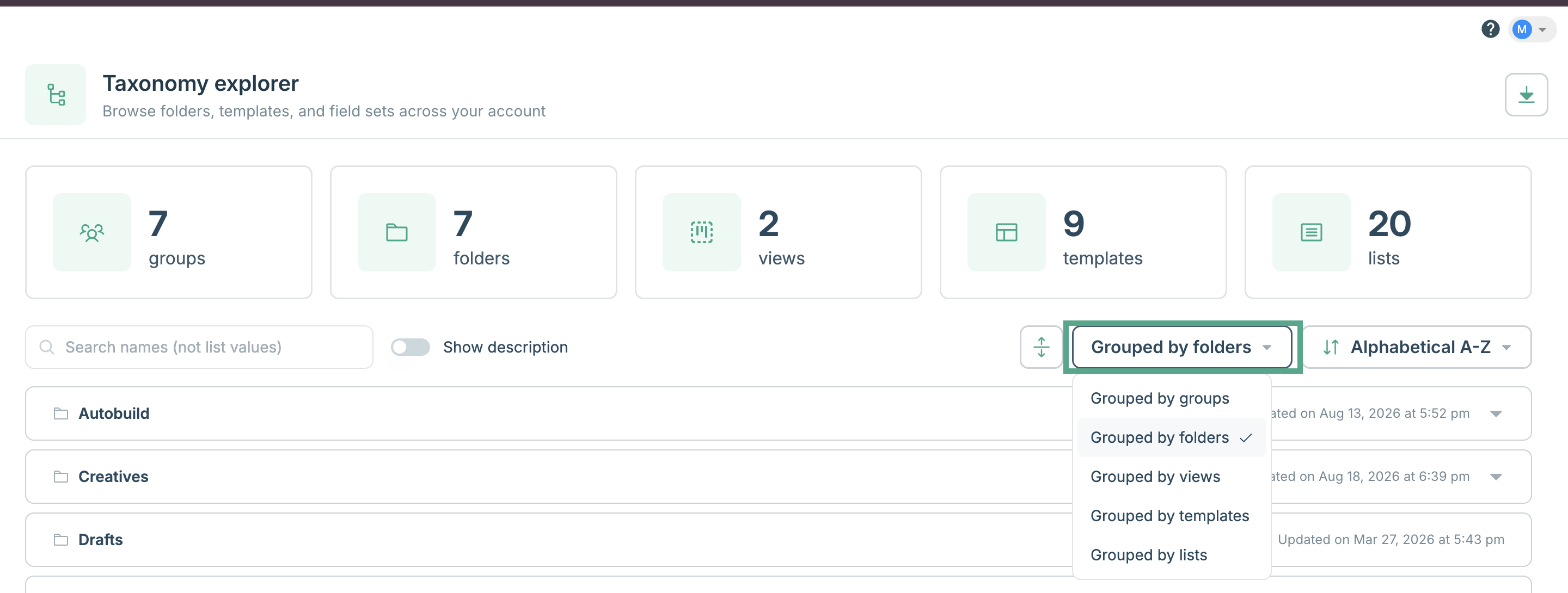Click the 20 lists stat card
The image size is (1568, 593).
[1388, 232]
